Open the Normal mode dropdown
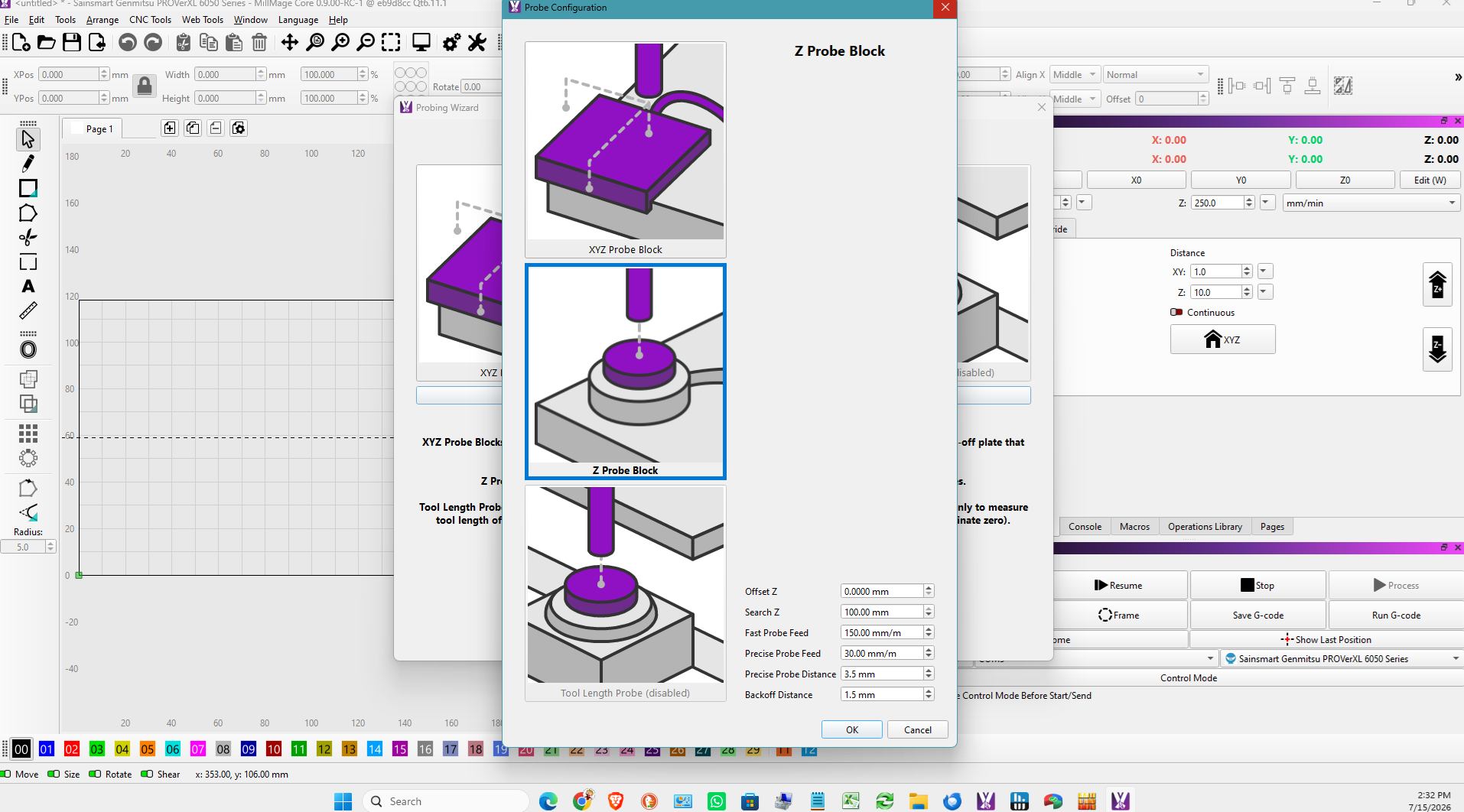 (x=1155, y=74)
